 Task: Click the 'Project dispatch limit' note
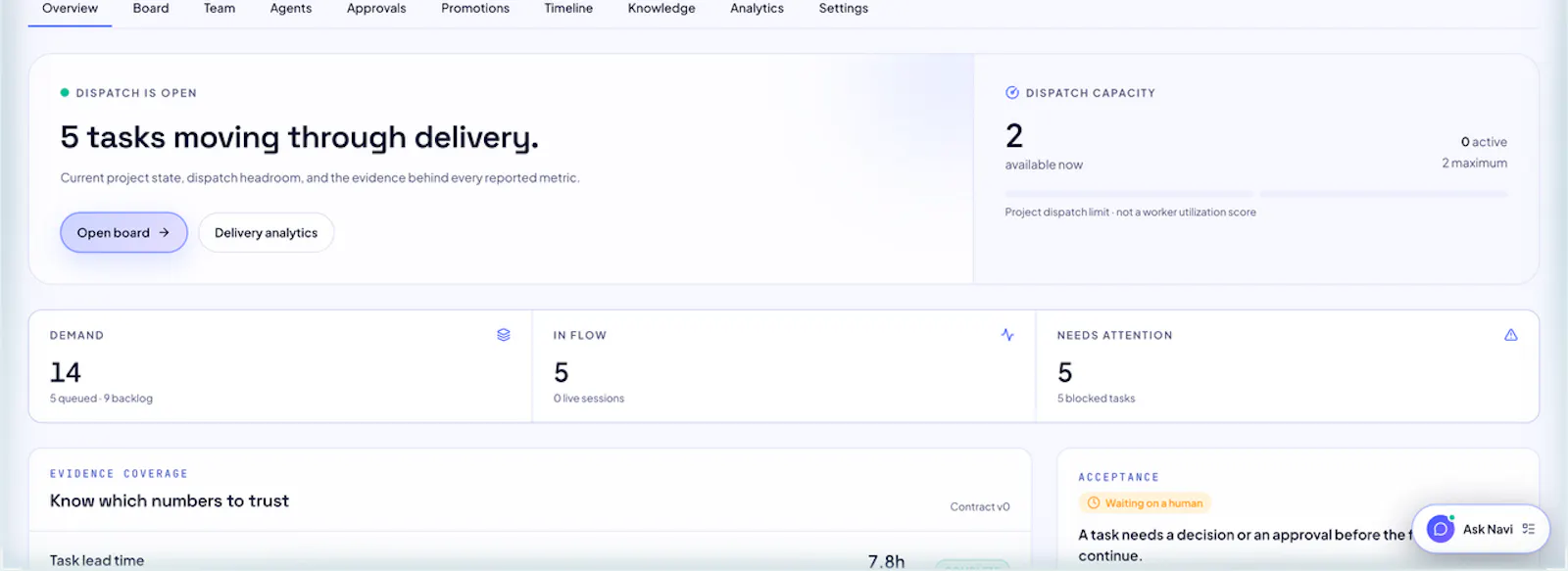point(1131,213)
